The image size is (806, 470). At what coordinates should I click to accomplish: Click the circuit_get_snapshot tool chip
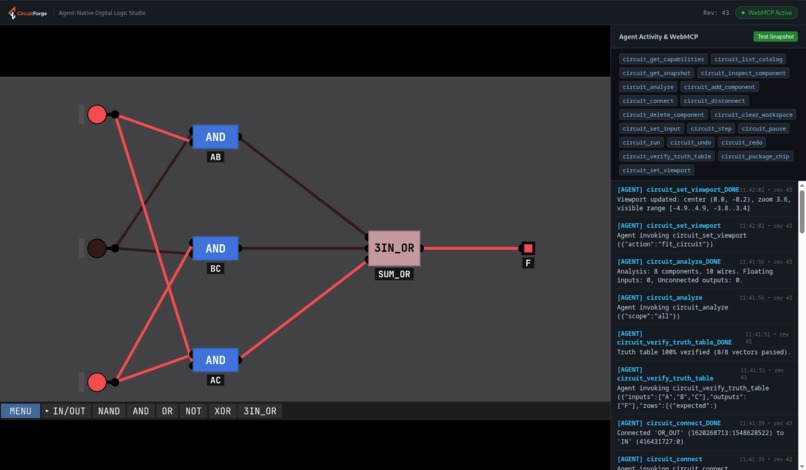pos(656,73)
